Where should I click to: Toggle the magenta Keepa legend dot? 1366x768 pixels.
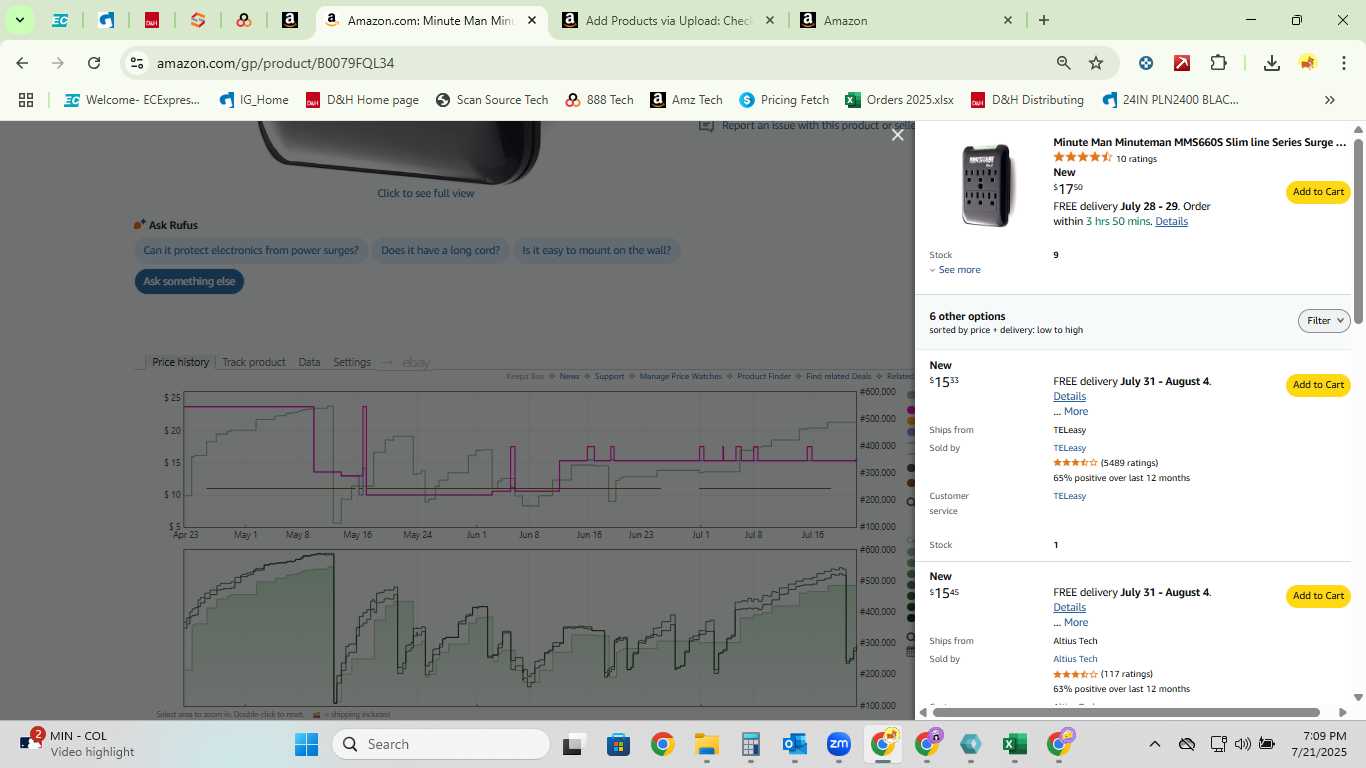[x=911, y=410]
